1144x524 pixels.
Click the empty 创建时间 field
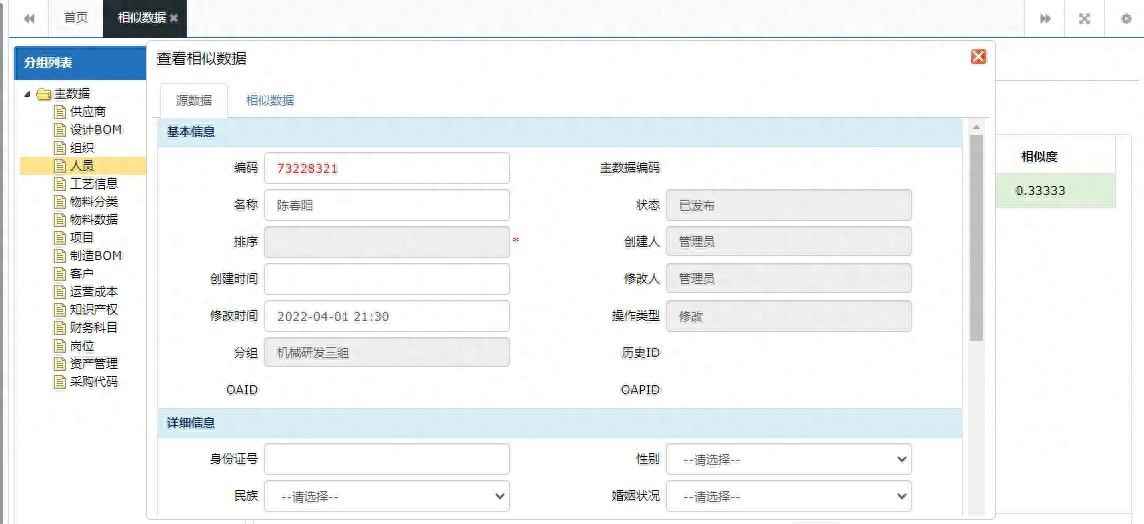pos(387,279)
